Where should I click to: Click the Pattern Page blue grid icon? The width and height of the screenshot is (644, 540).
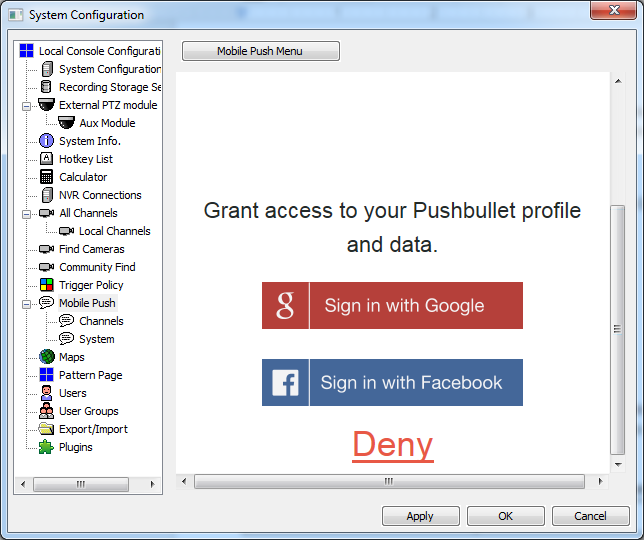[x=46, y=375]
